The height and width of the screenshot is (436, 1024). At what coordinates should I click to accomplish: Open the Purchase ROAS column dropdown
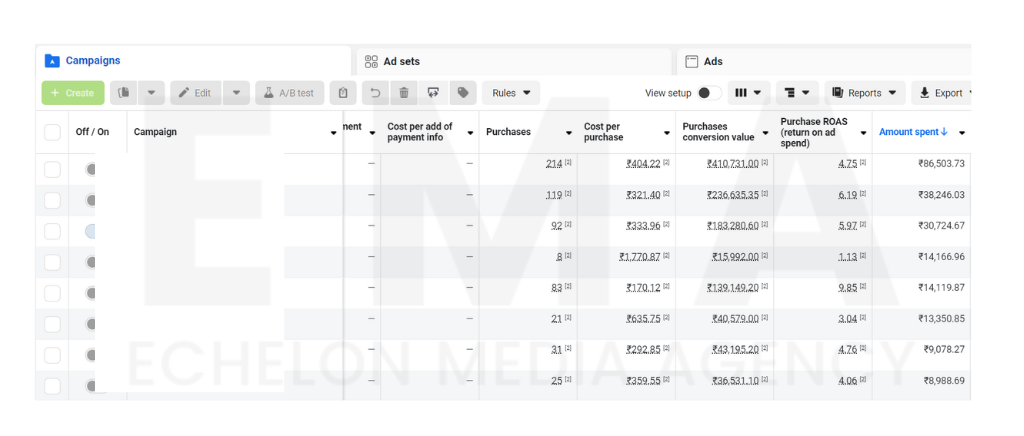point(863,132)
